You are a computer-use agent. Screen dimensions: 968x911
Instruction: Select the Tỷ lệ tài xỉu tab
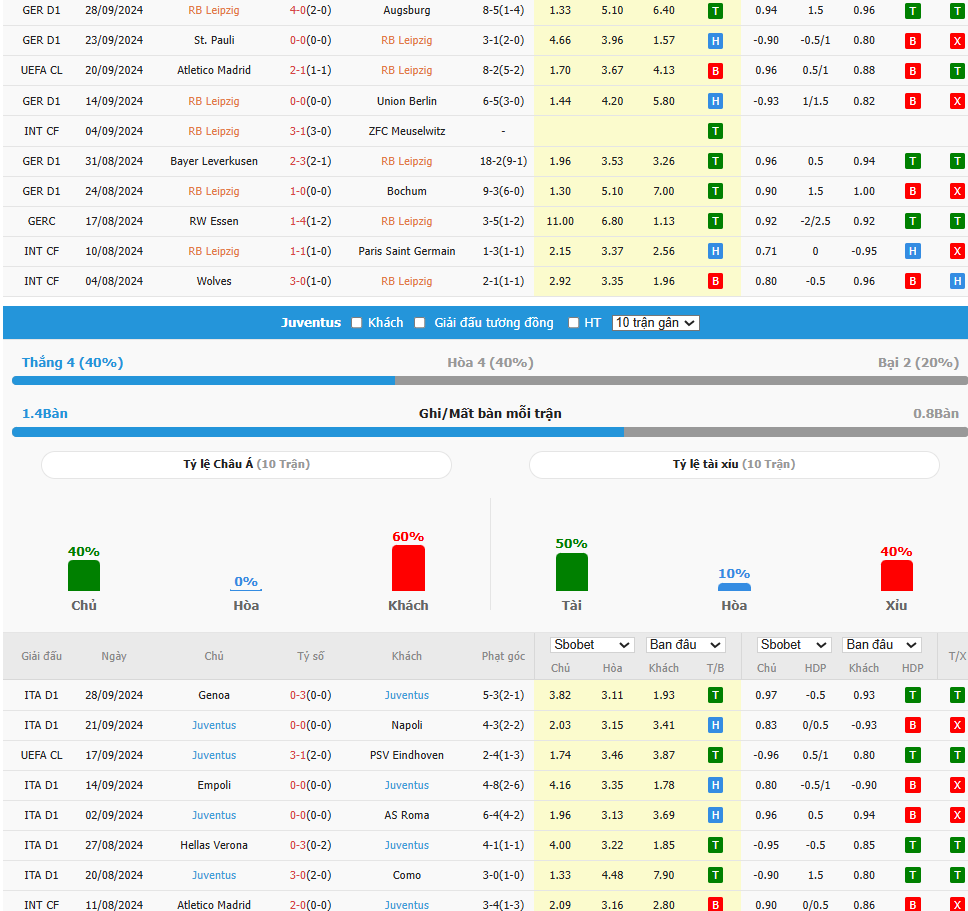[x=734, y=465]
